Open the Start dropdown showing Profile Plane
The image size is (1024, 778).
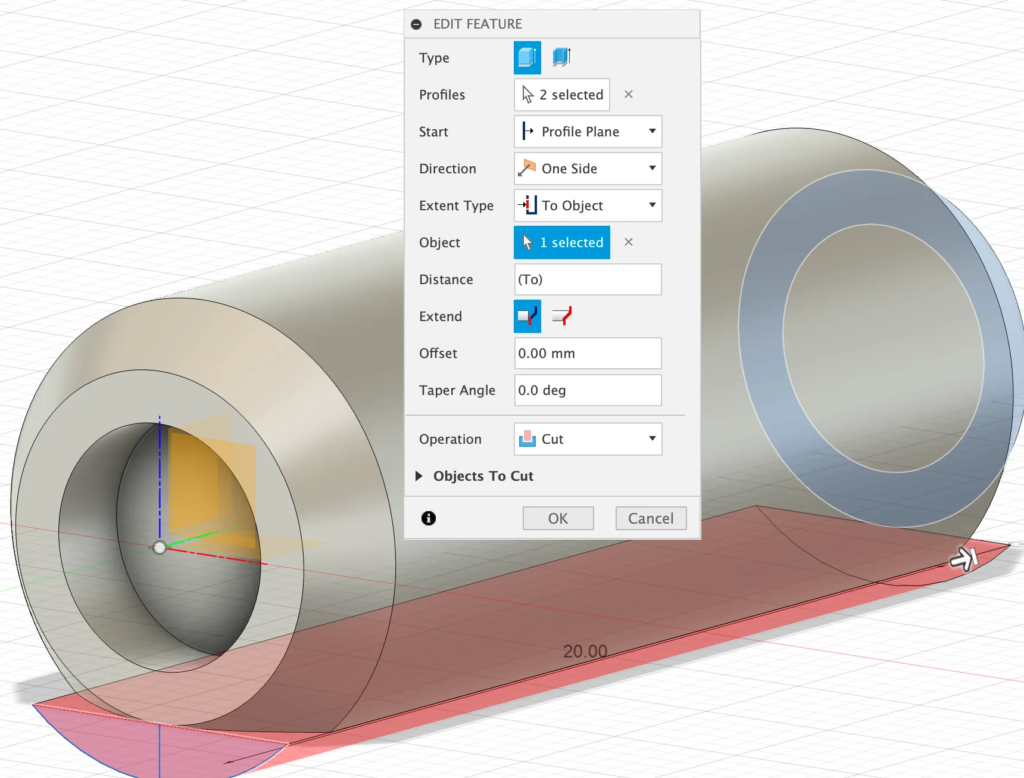click(x=588, y=132)
